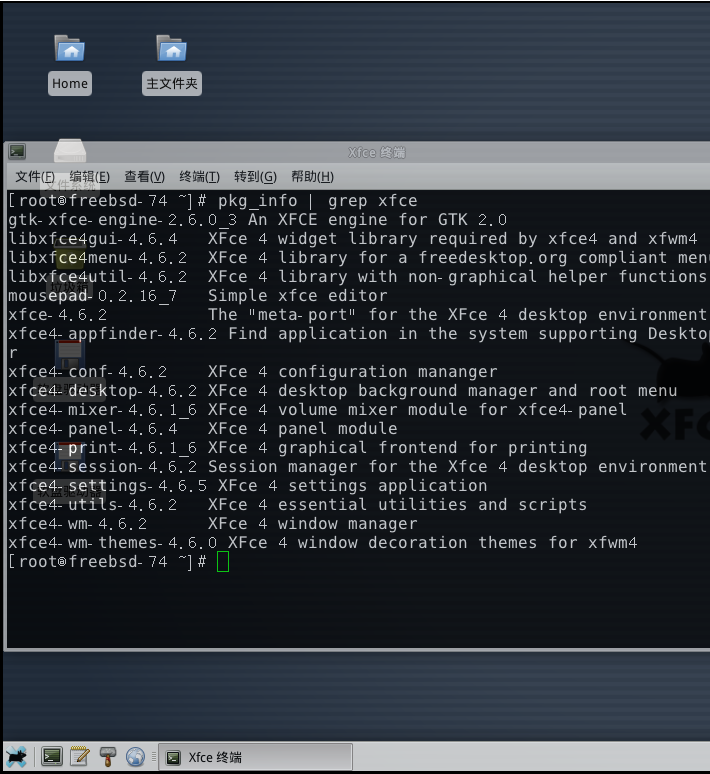Open the 编辑(E) menu
Screen dimensions: 710x774
point(89,177)
